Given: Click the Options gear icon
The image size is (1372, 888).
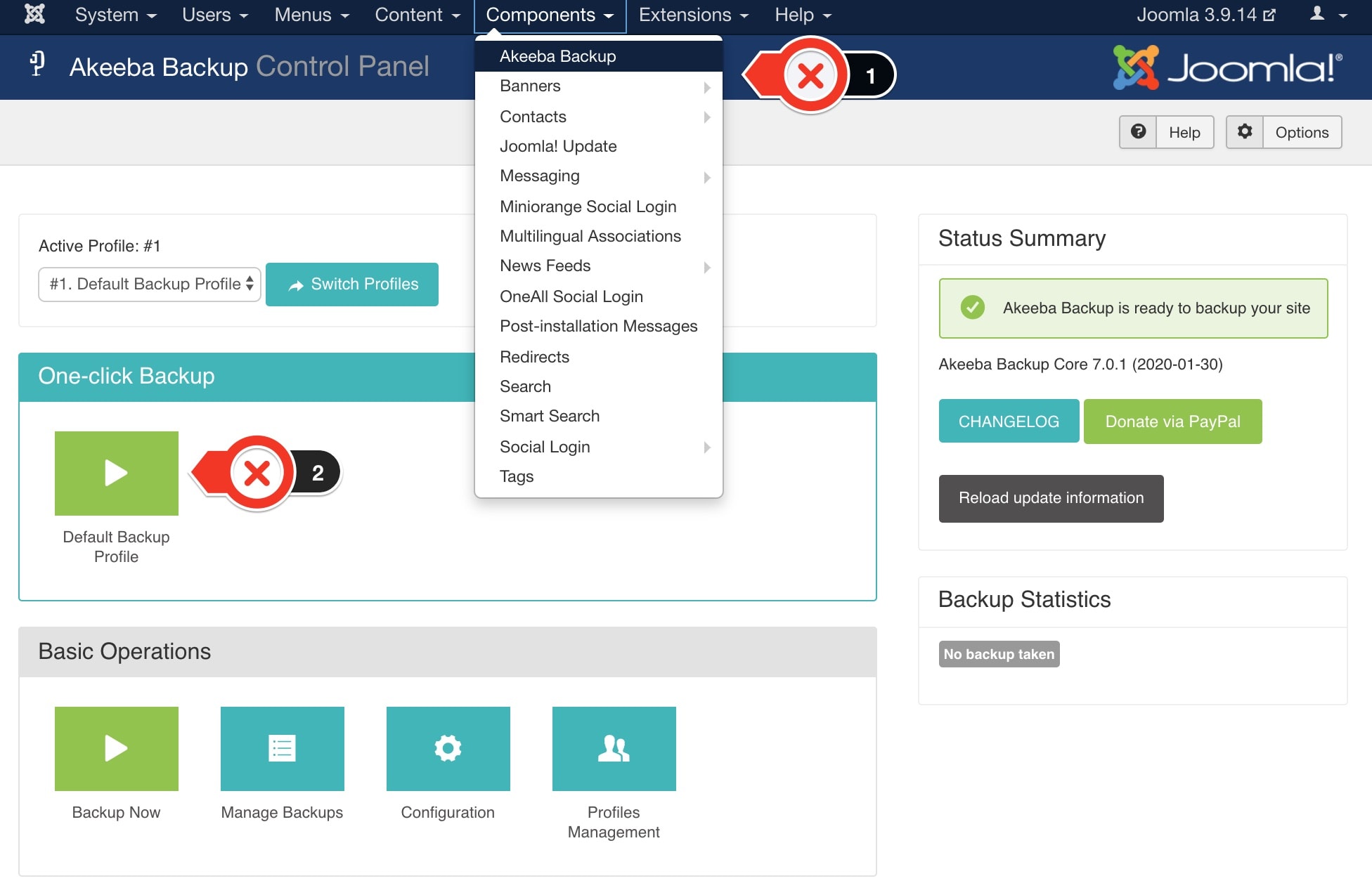Looking at the screenshot, I should [1245, 131].
